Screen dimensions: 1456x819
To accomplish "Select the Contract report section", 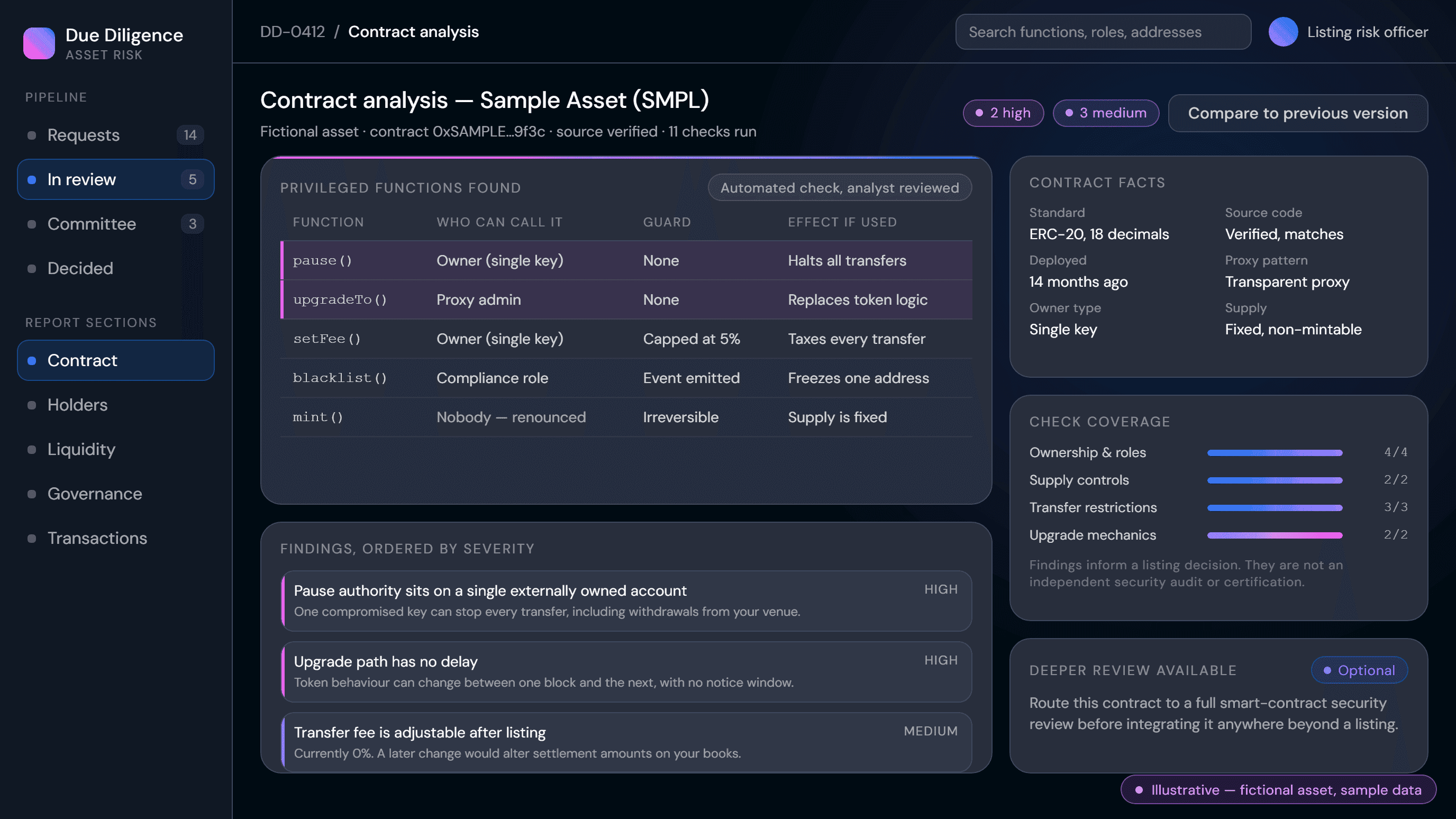I will point(116,360).
